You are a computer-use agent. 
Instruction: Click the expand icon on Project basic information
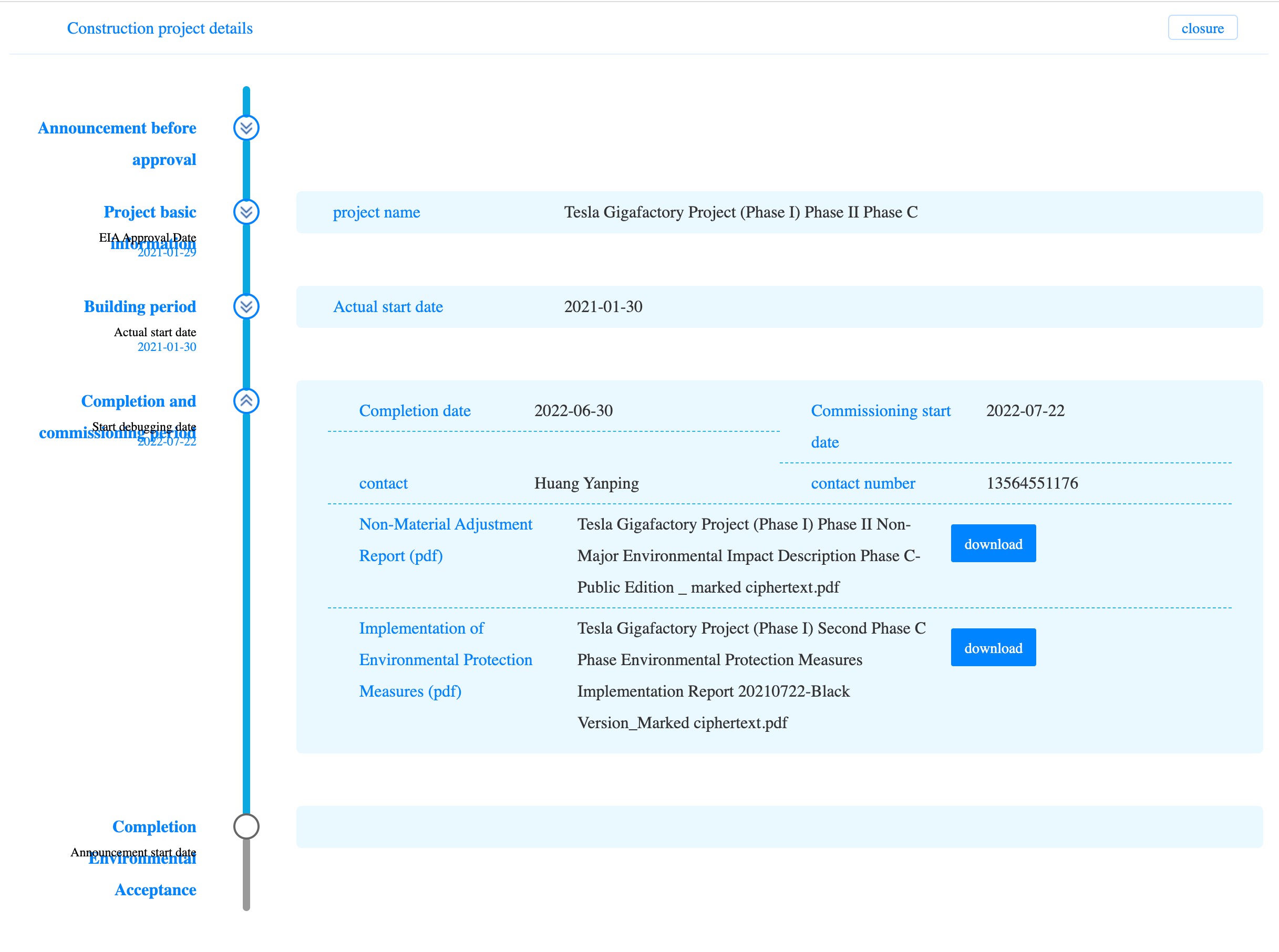point(246,212)
